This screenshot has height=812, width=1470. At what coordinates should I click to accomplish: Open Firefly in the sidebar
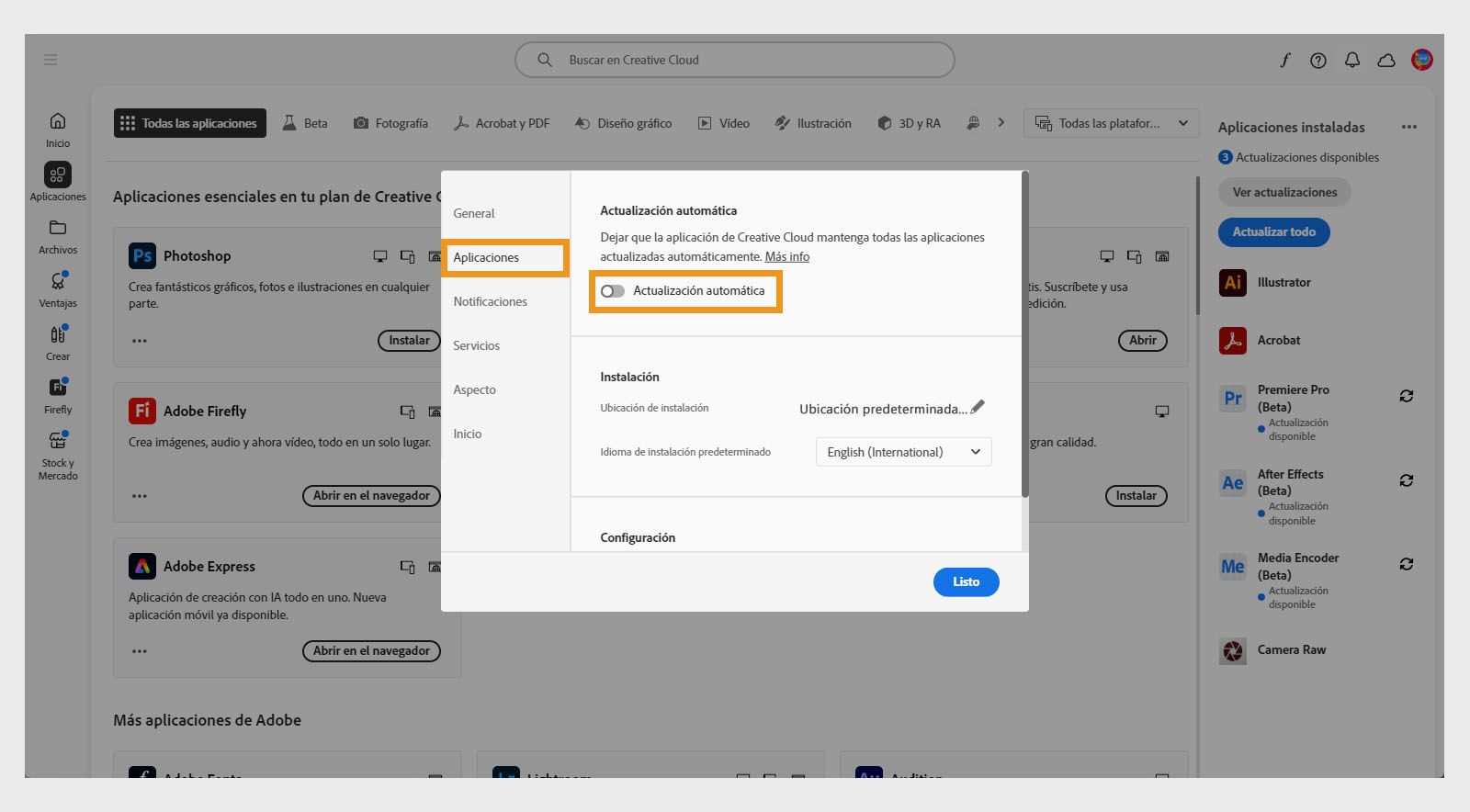pos(58,396)
